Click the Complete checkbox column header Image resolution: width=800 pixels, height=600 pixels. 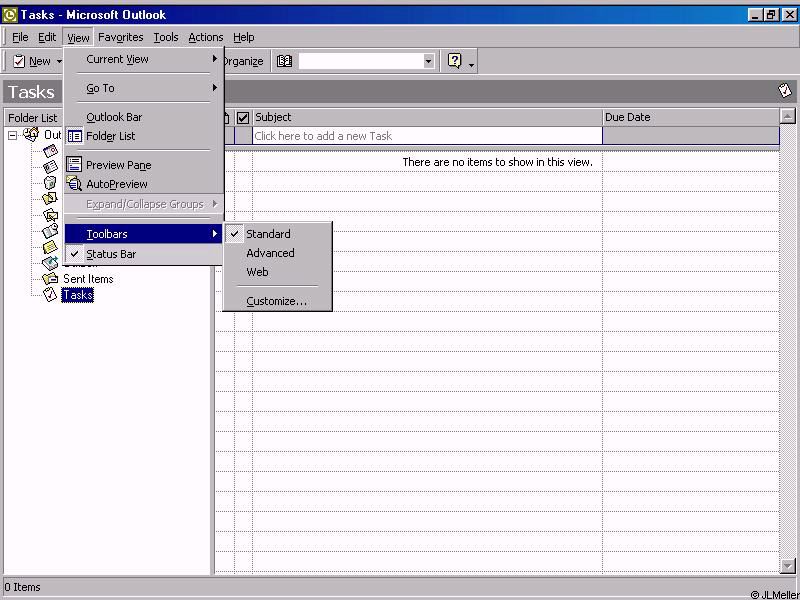(243, 117)
